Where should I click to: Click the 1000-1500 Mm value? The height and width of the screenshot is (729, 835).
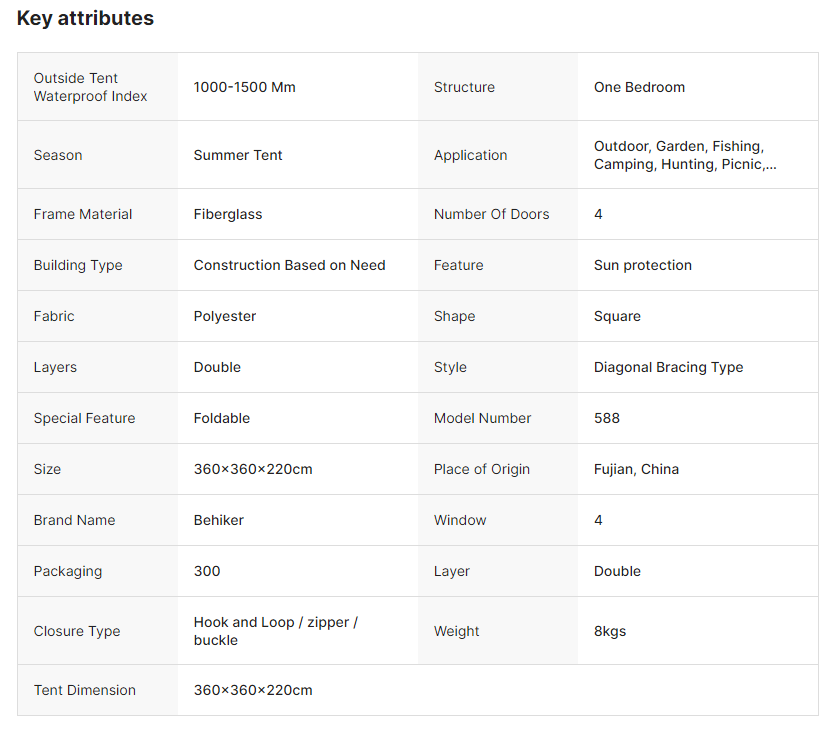(244, 87)
